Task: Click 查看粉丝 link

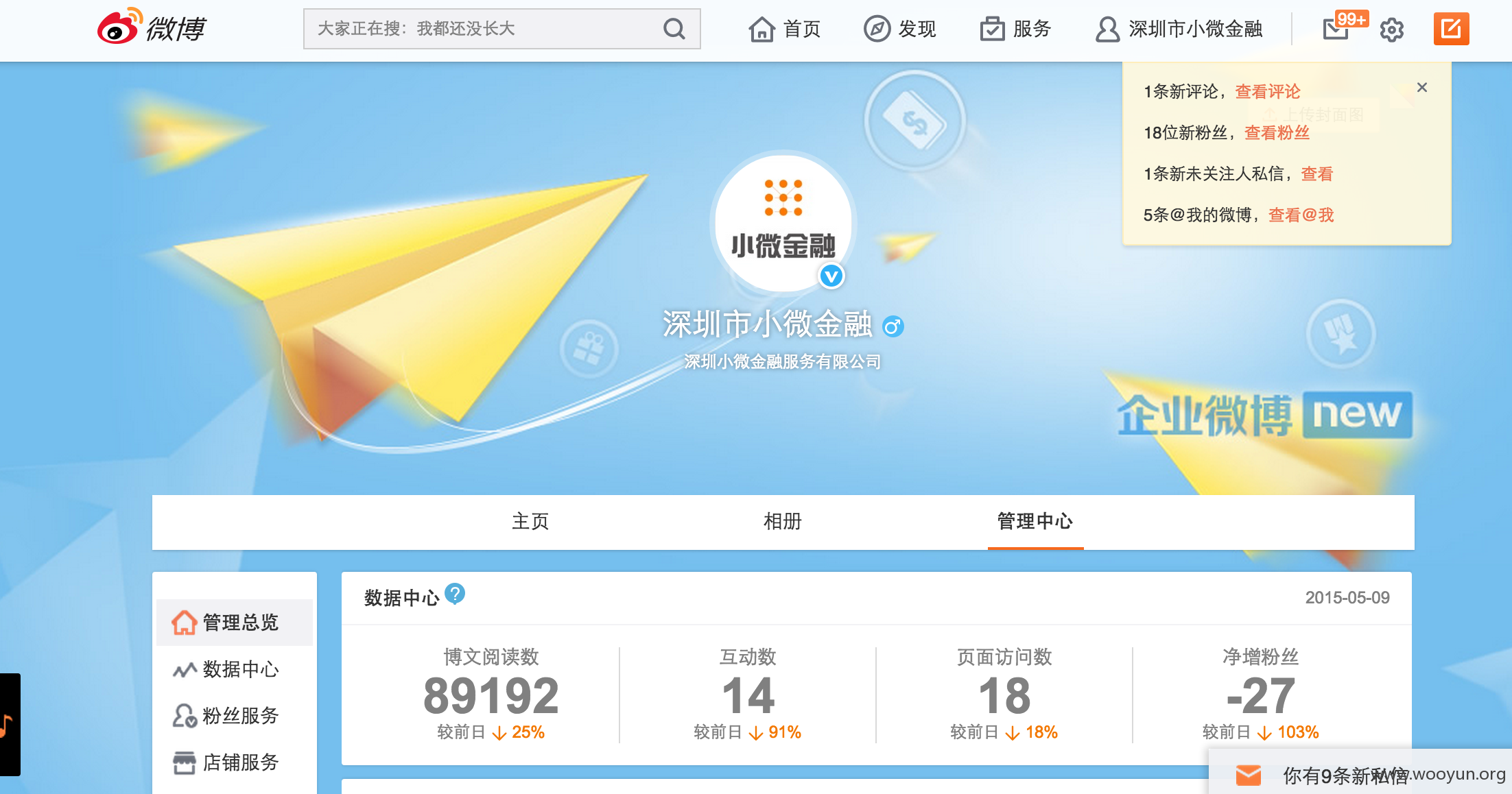Action: tap(1277, 133)
